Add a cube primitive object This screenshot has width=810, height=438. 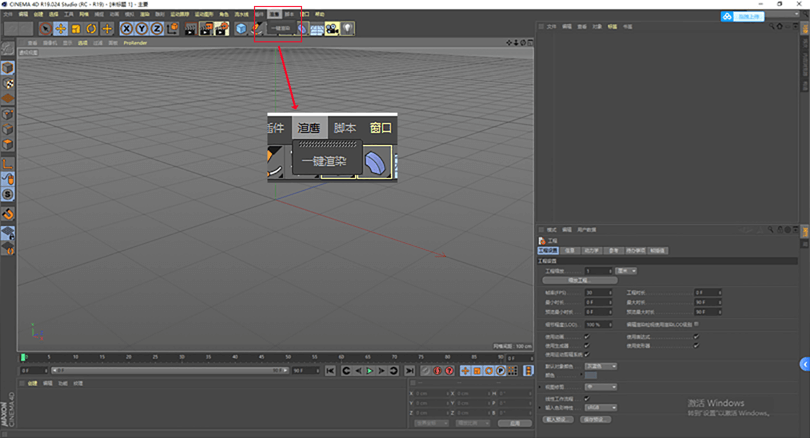coord(241,29)
